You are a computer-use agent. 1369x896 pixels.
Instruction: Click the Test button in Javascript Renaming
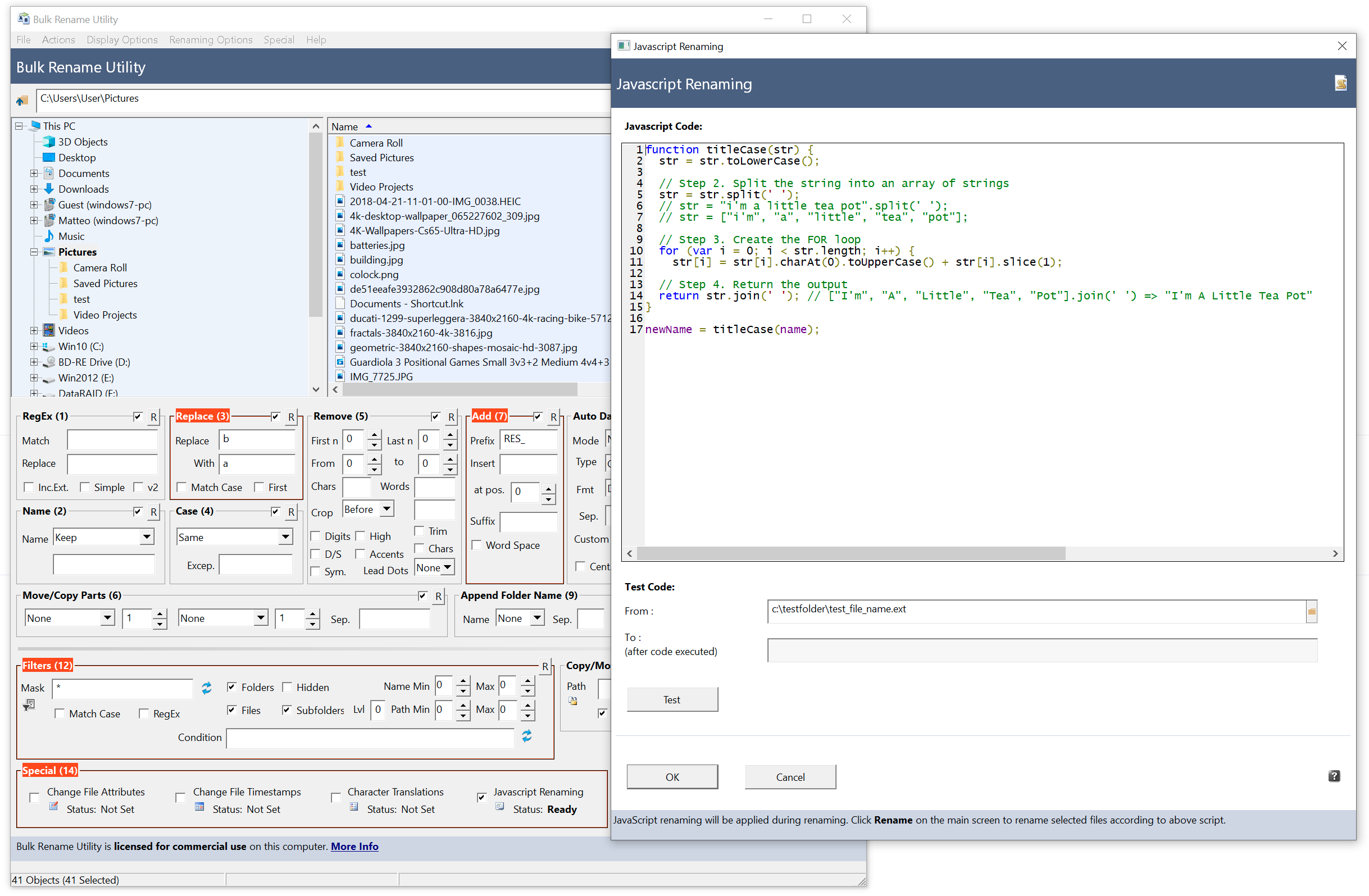(x=672, y=699)
